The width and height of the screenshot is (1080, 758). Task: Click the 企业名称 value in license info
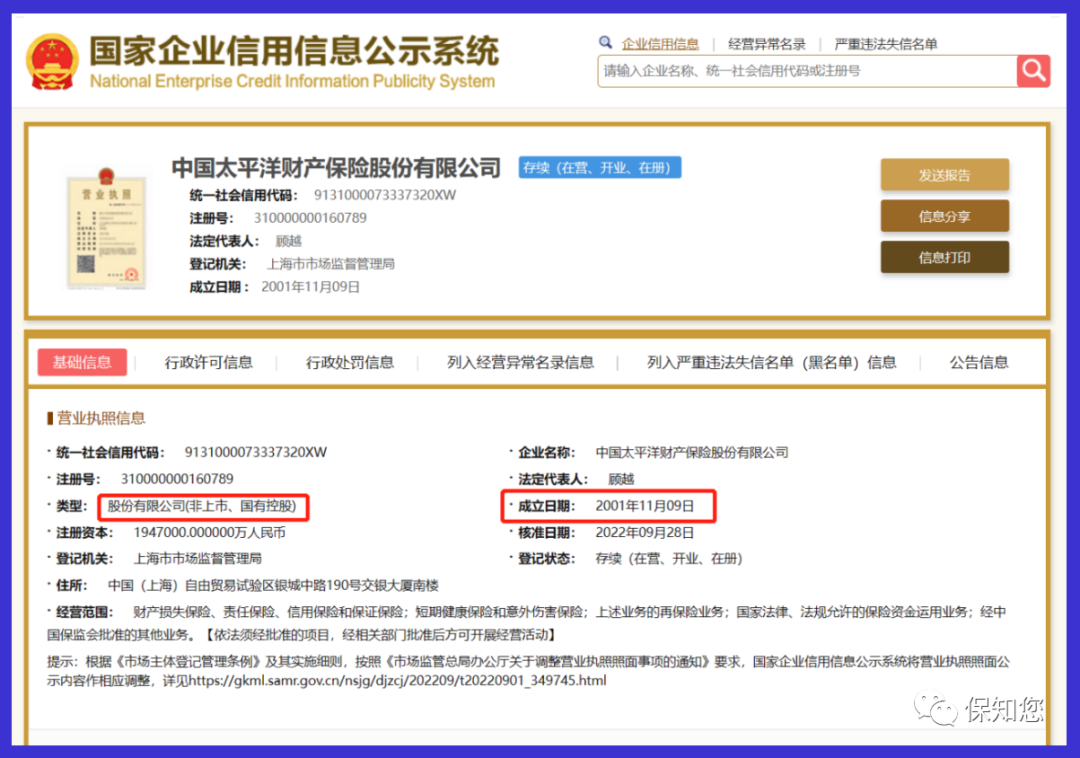pos(692,452)
